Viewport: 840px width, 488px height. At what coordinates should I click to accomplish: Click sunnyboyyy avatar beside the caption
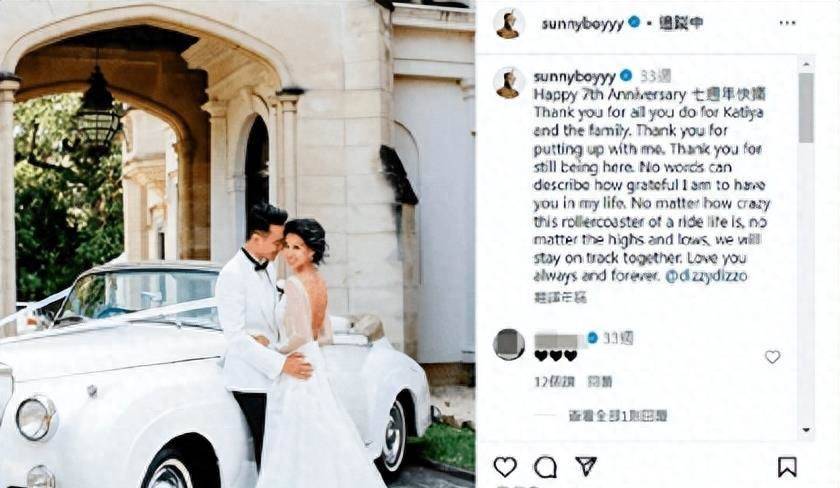coord(507,83)
